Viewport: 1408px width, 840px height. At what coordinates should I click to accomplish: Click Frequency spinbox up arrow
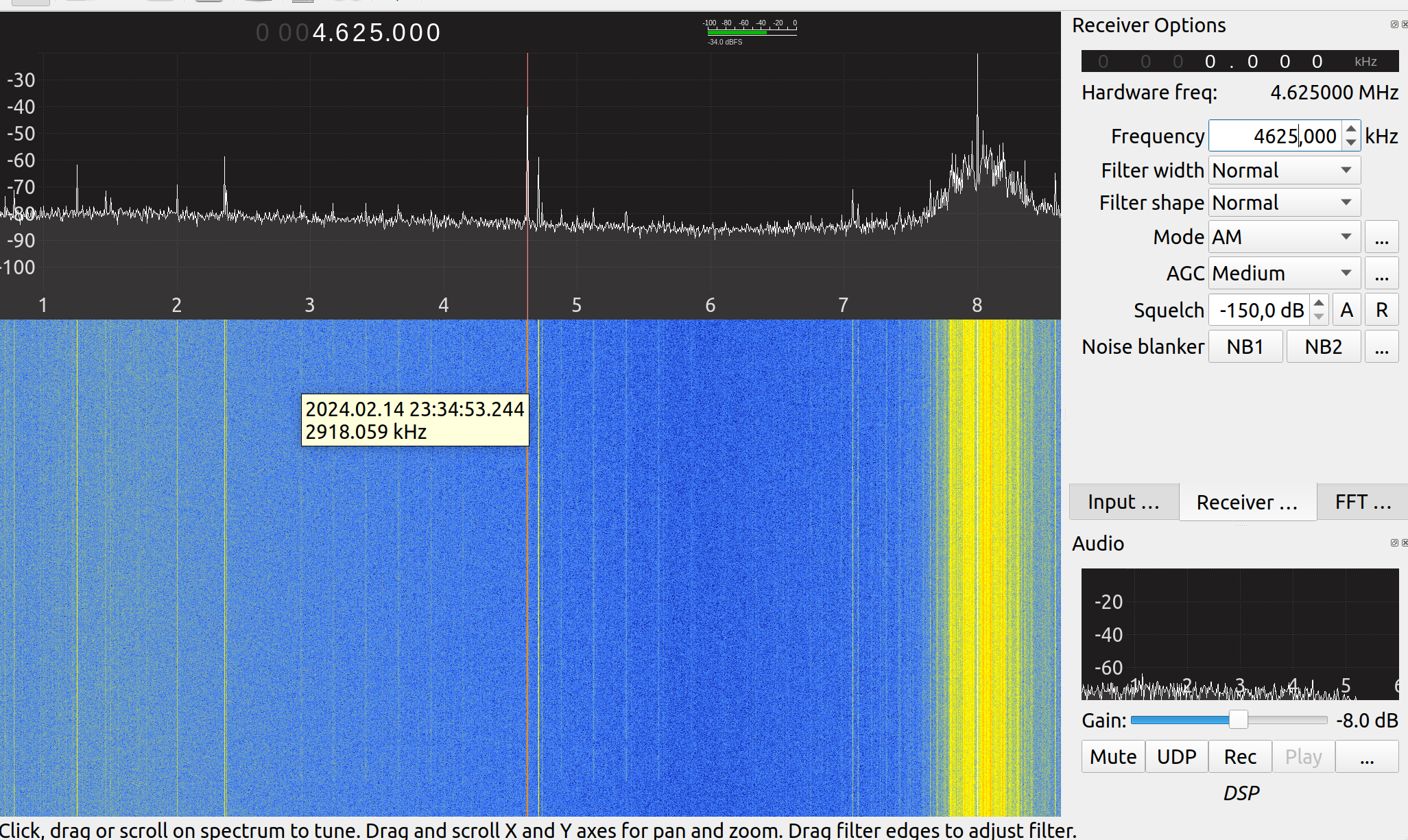pyautogui.click(x=1351, y=129)
